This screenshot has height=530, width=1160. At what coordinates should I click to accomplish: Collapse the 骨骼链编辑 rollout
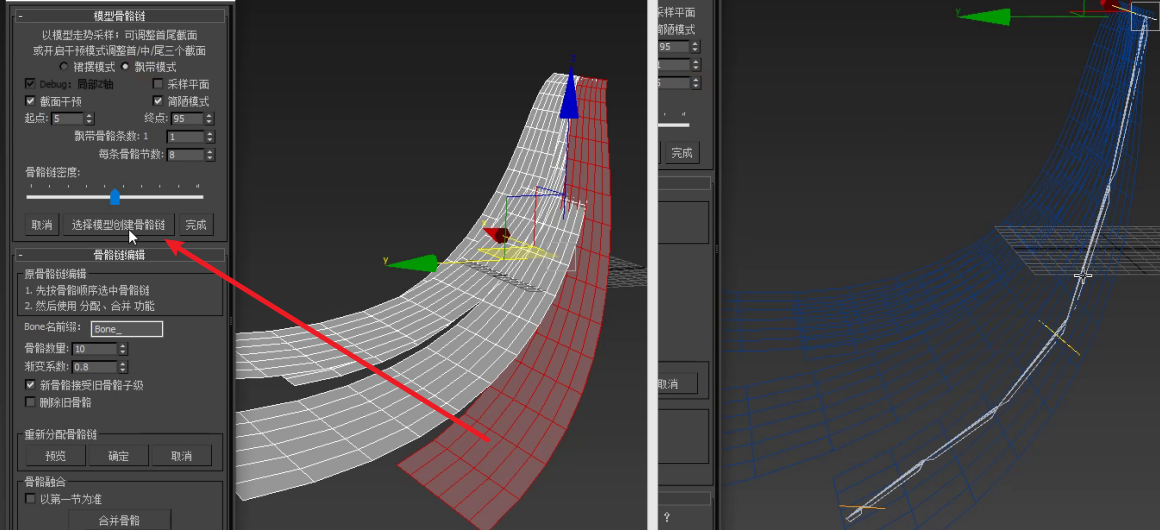click(x=19, y=255)
